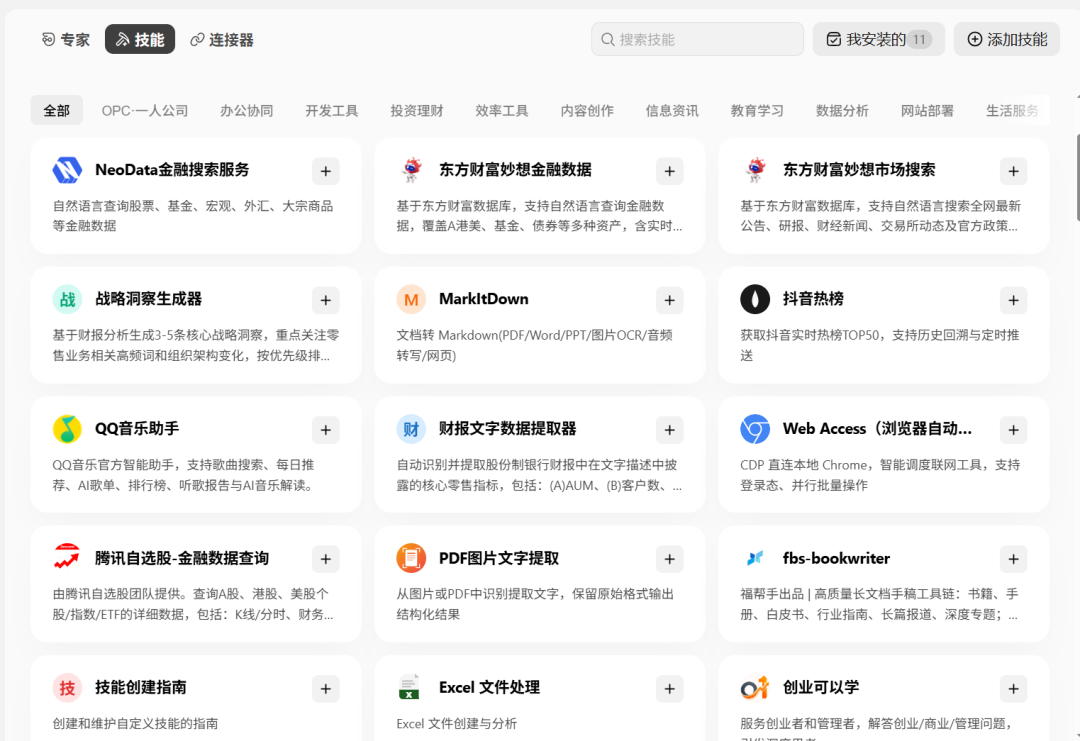Click the orange M MarkItDown icon
This screenshot has height=741, width=1080.
click(411, 299)
